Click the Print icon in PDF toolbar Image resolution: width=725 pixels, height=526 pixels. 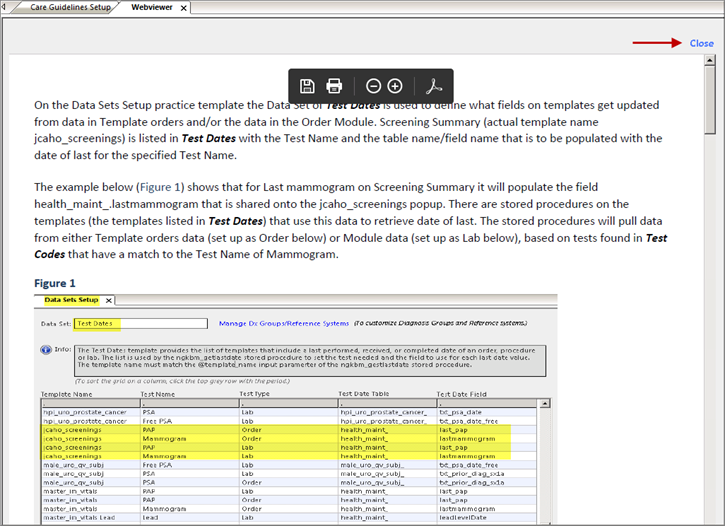point(334,86)
